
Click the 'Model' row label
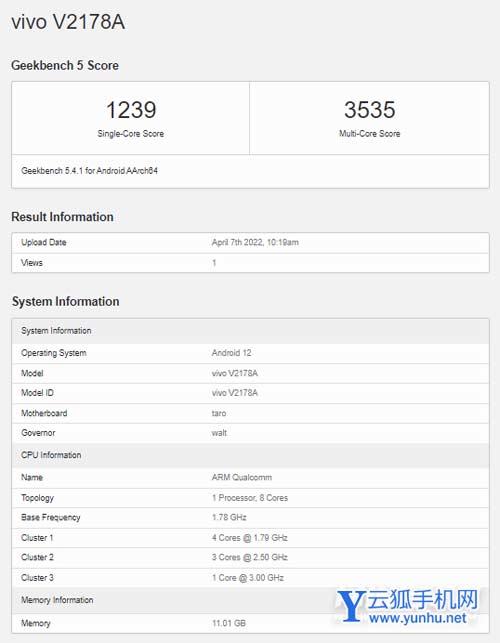(32, 373)
